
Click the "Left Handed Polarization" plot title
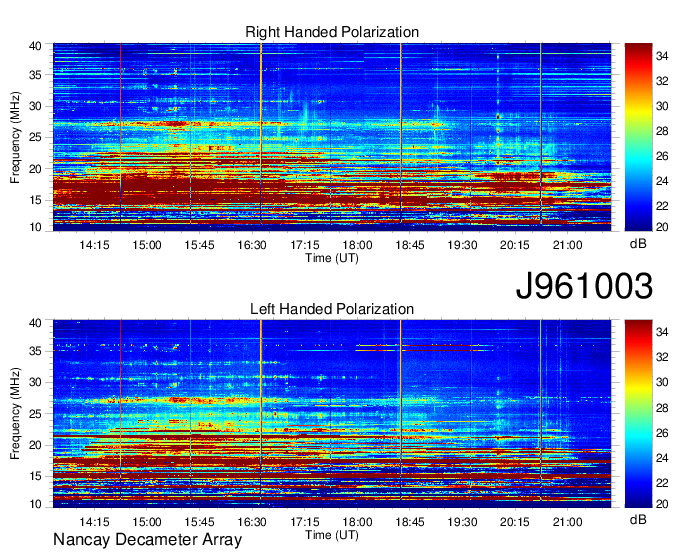[332, 309]
